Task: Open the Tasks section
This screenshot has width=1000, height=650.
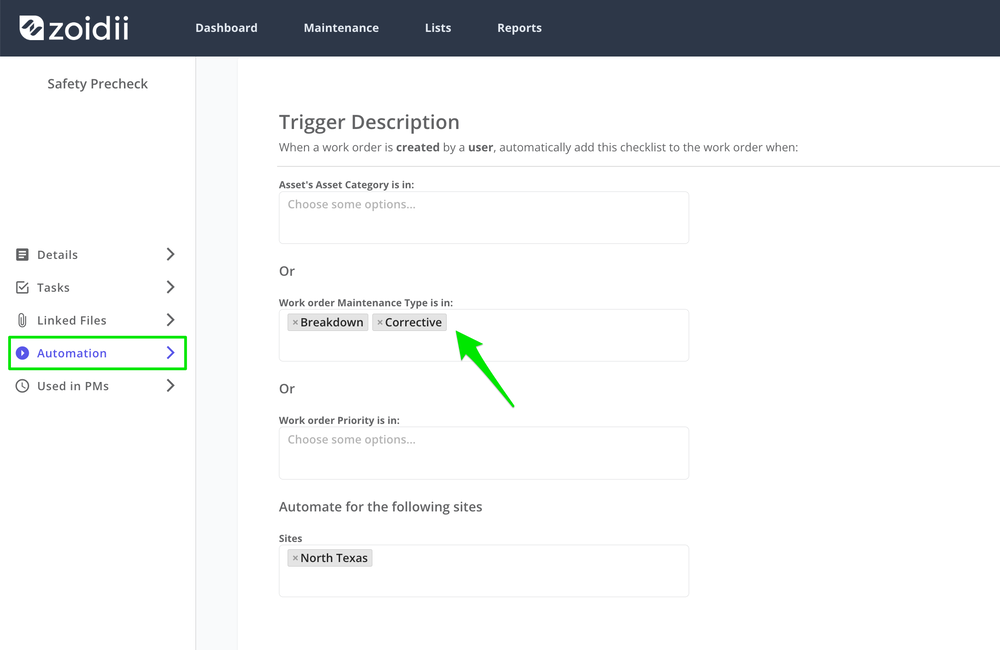Action: pos(96,288)
